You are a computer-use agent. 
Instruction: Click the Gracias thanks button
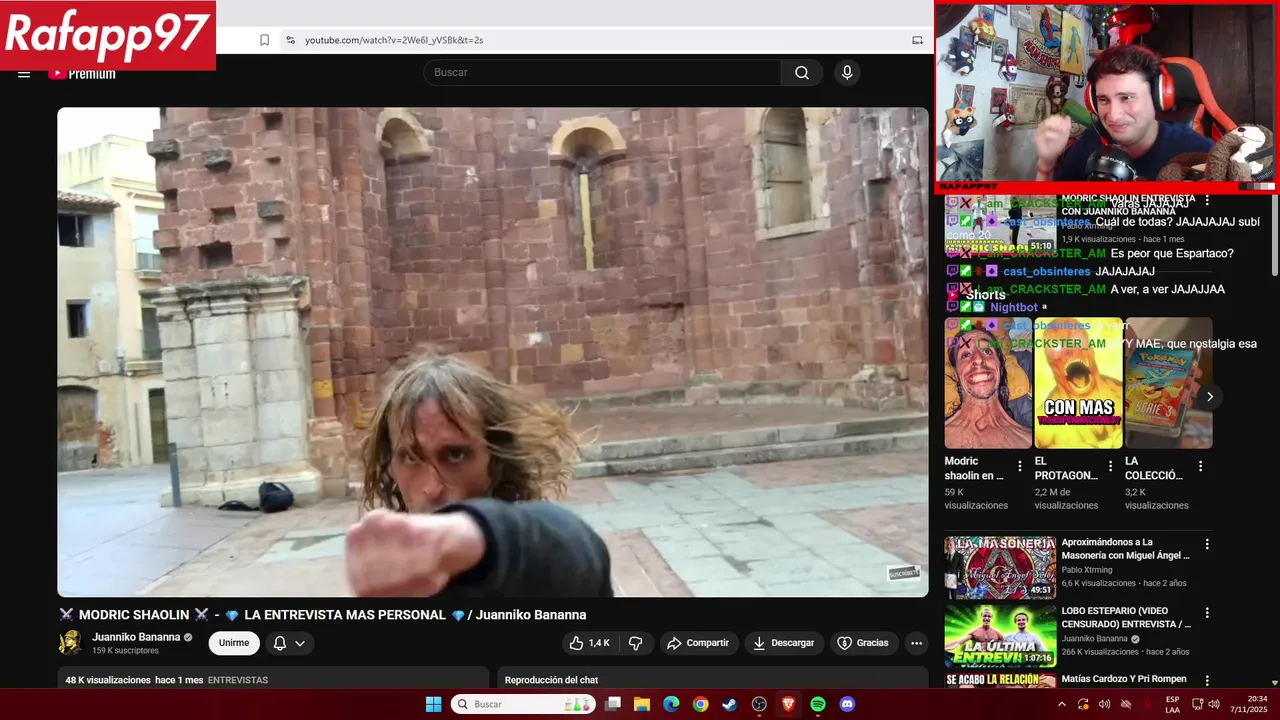coord(863,643)
